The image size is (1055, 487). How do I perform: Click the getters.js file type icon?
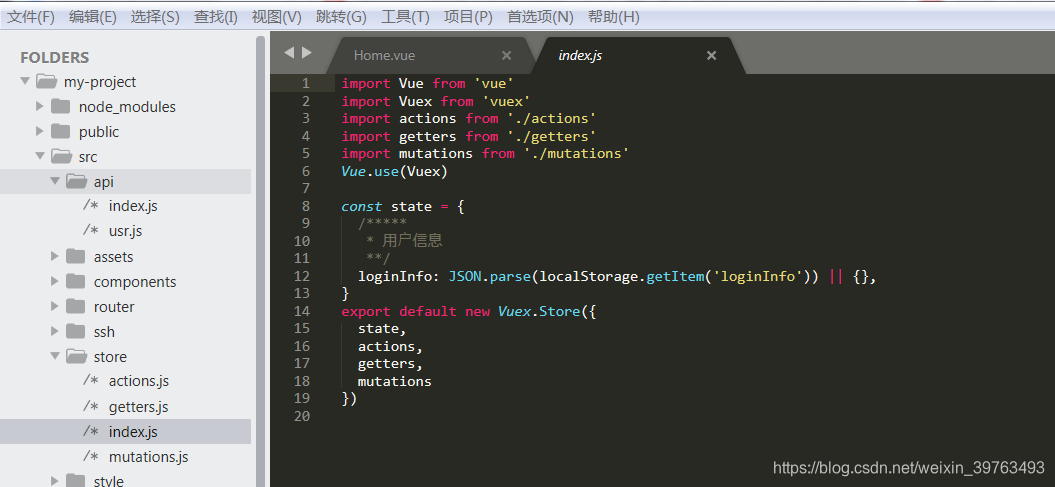[x=91, y=406]
